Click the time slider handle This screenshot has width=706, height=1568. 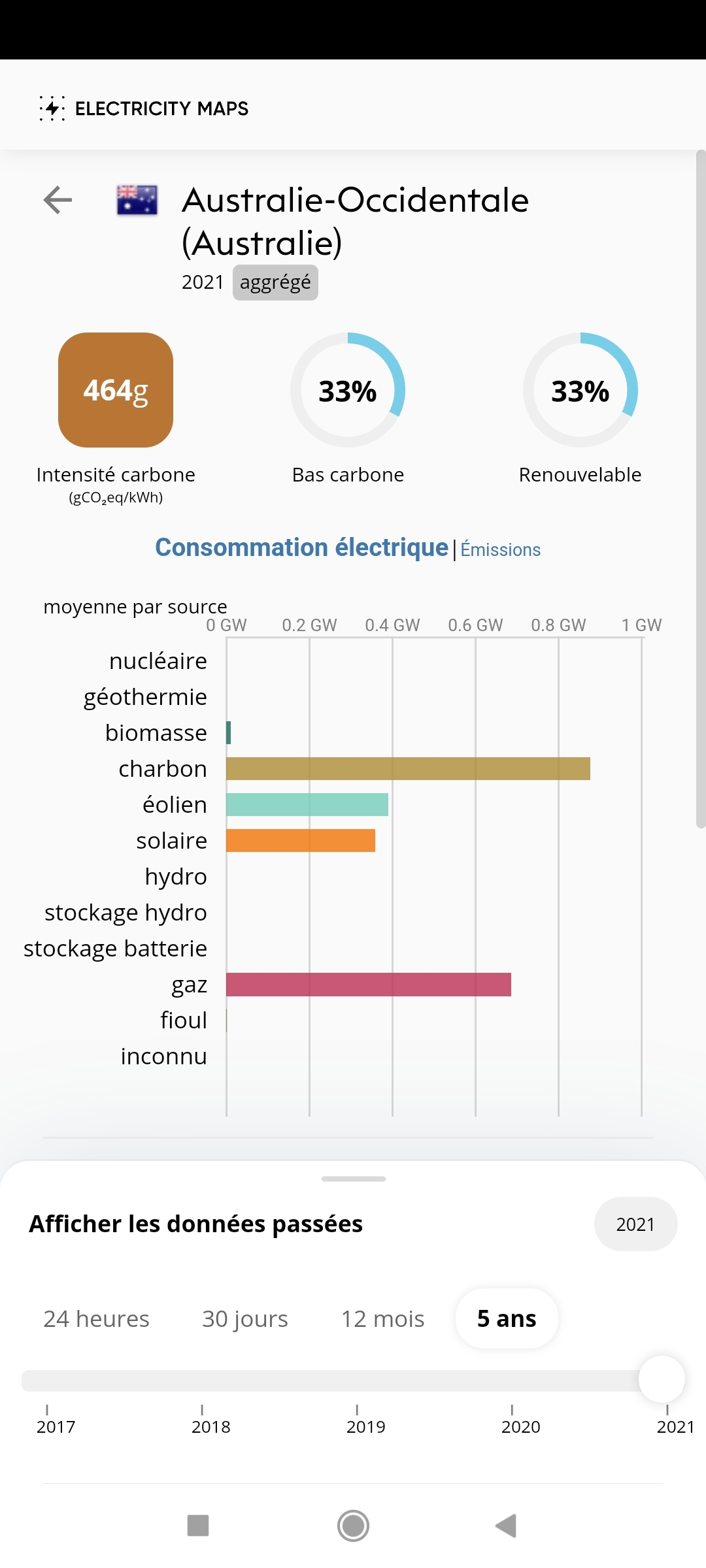662,1379
